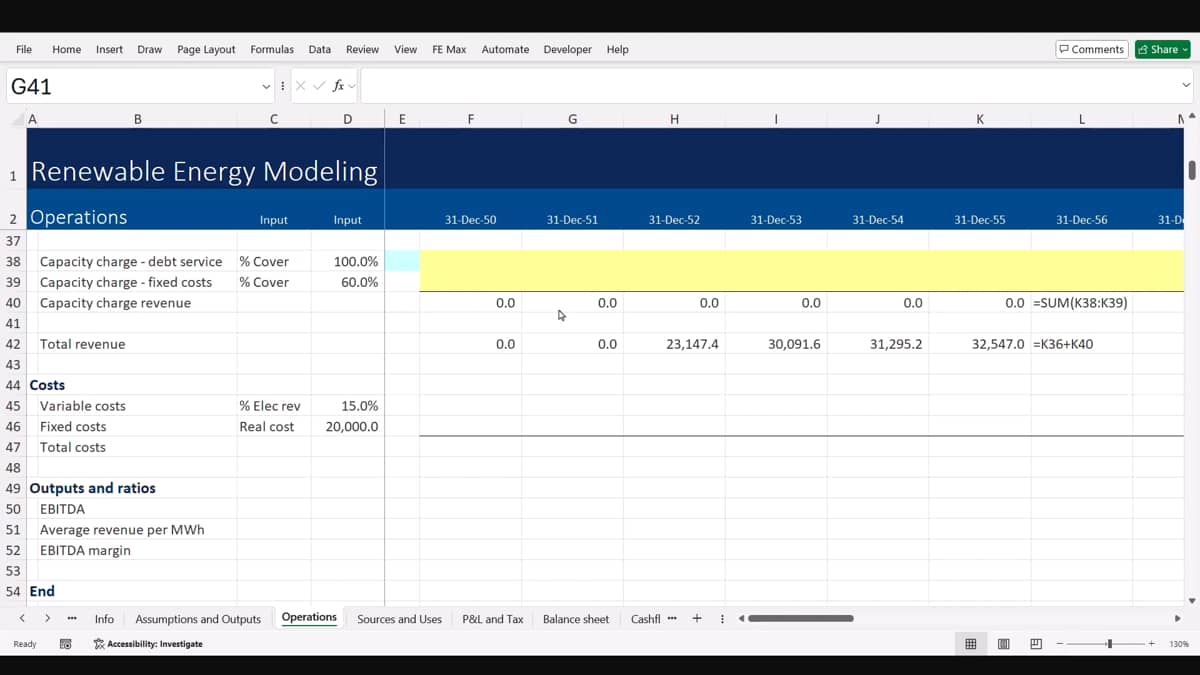This screenshot has width=1200, height=675.
Task: Open the File menu
Action: click(24, 49)
